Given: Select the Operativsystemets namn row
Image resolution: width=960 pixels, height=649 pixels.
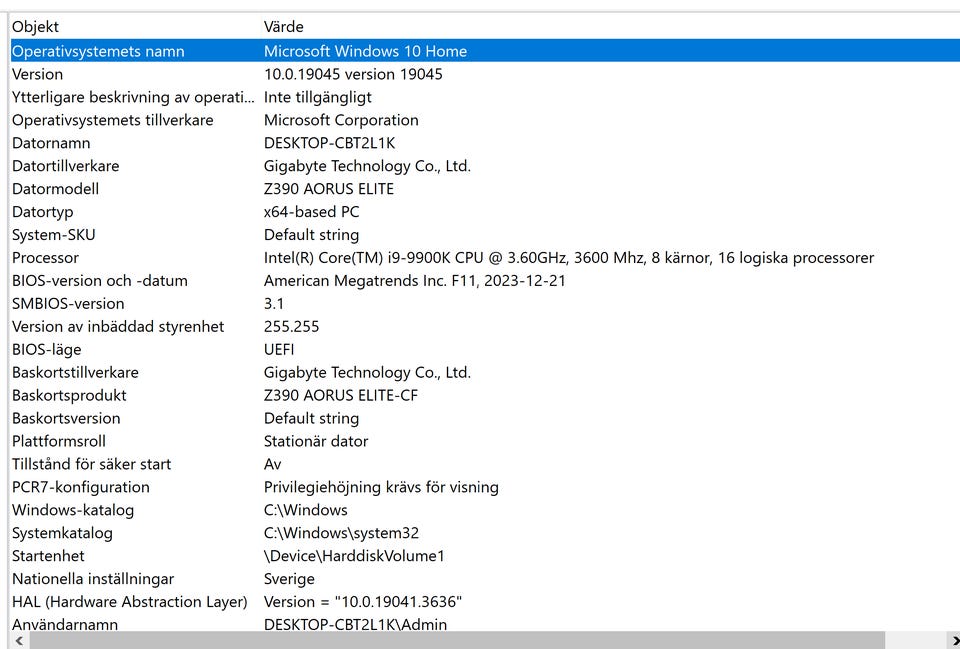Looking at the screenshot, I should pyautogui.click(x=98, y=51).
